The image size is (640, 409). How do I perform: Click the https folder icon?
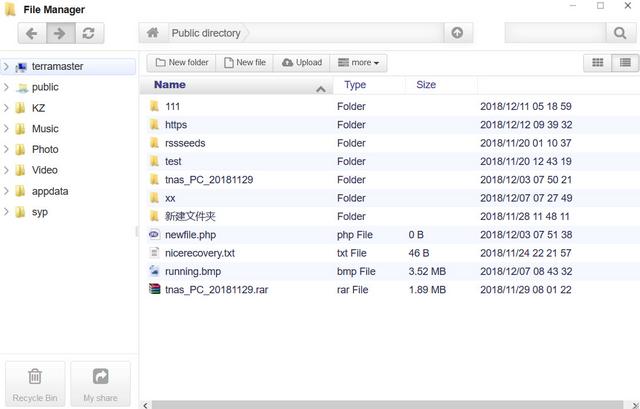coord(154,124)
